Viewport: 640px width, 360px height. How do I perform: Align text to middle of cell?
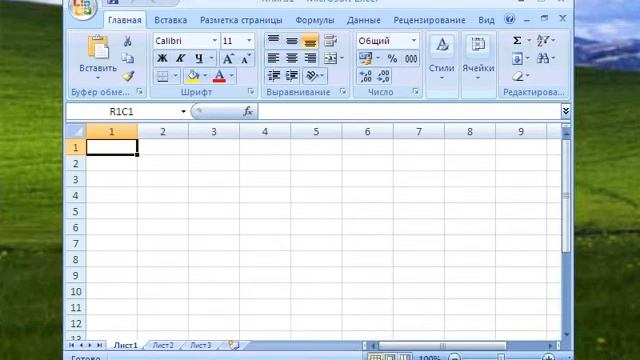tap(292, 40)
